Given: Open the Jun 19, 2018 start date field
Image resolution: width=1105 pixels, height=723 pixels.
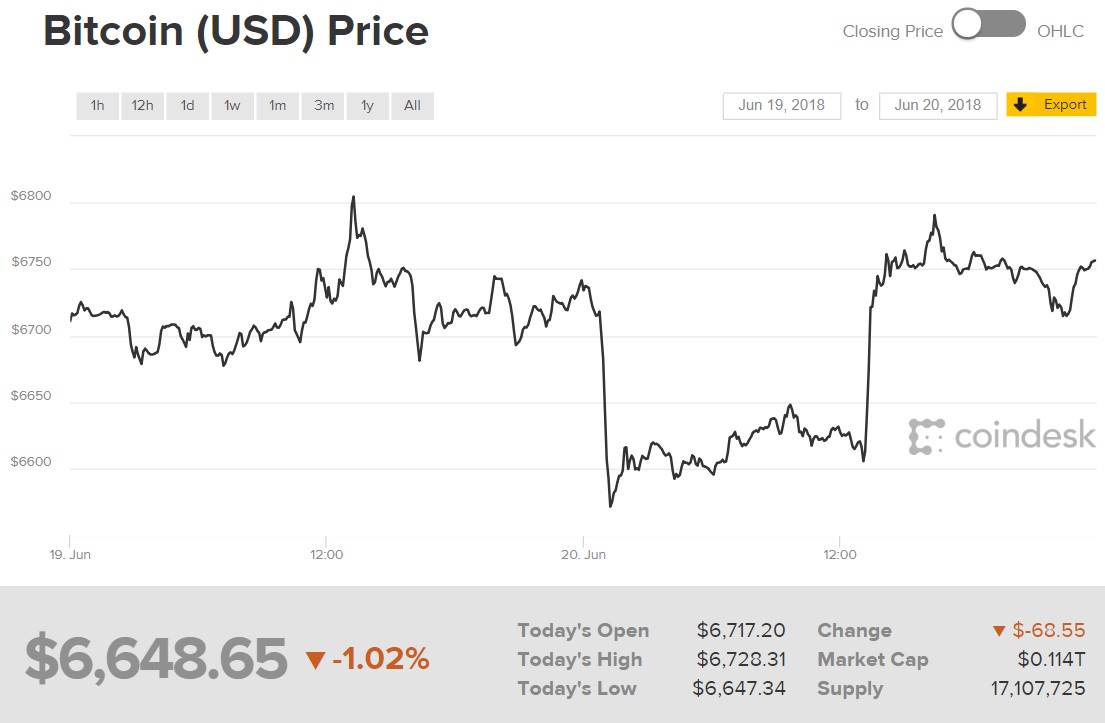Looking at the screenshot, I should tap(781, 105).
